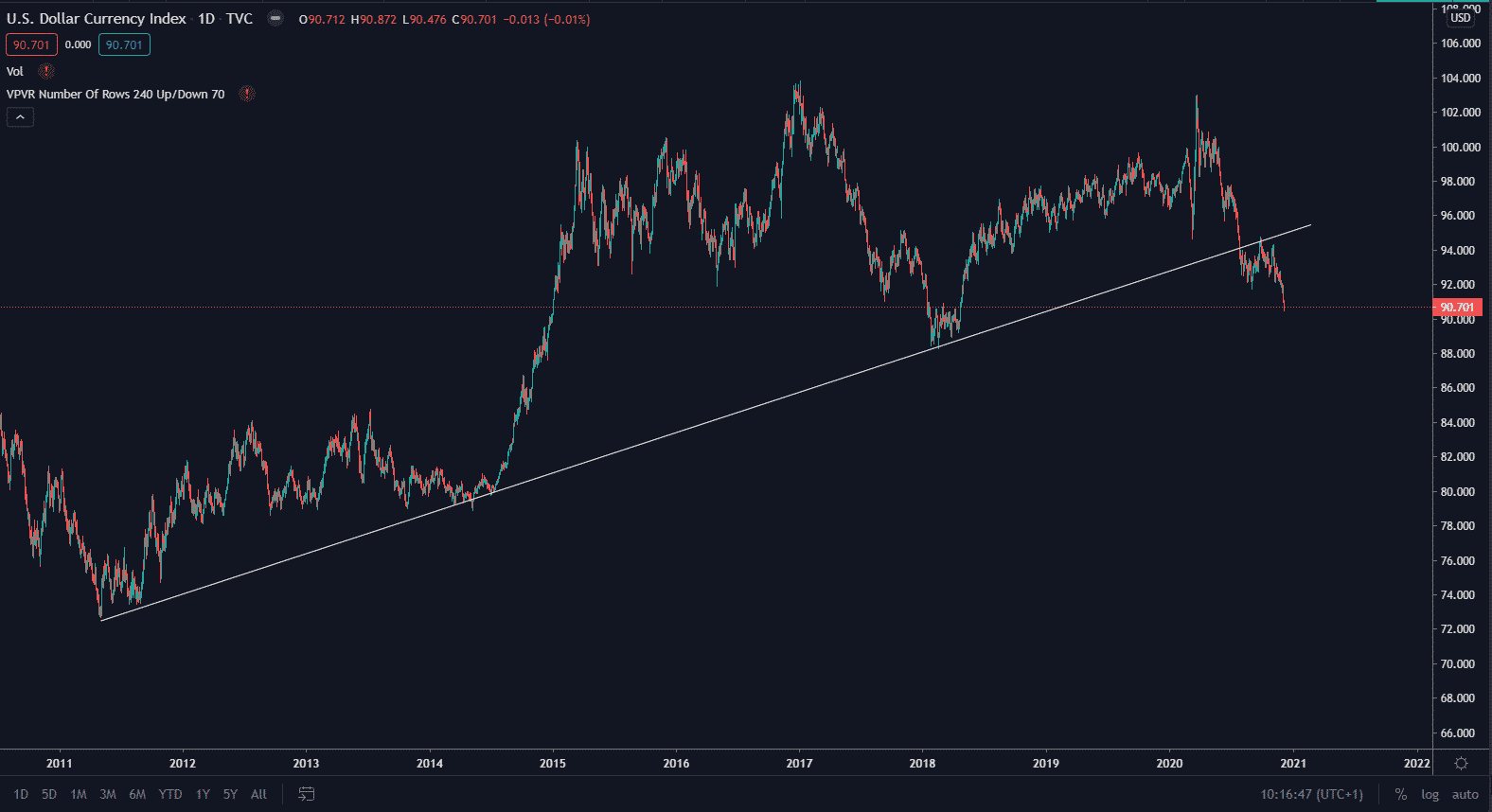This screenshot has width=1492, height=812.
Task: Click the Vol indicator error warning icon
Action: pos(45,71)
